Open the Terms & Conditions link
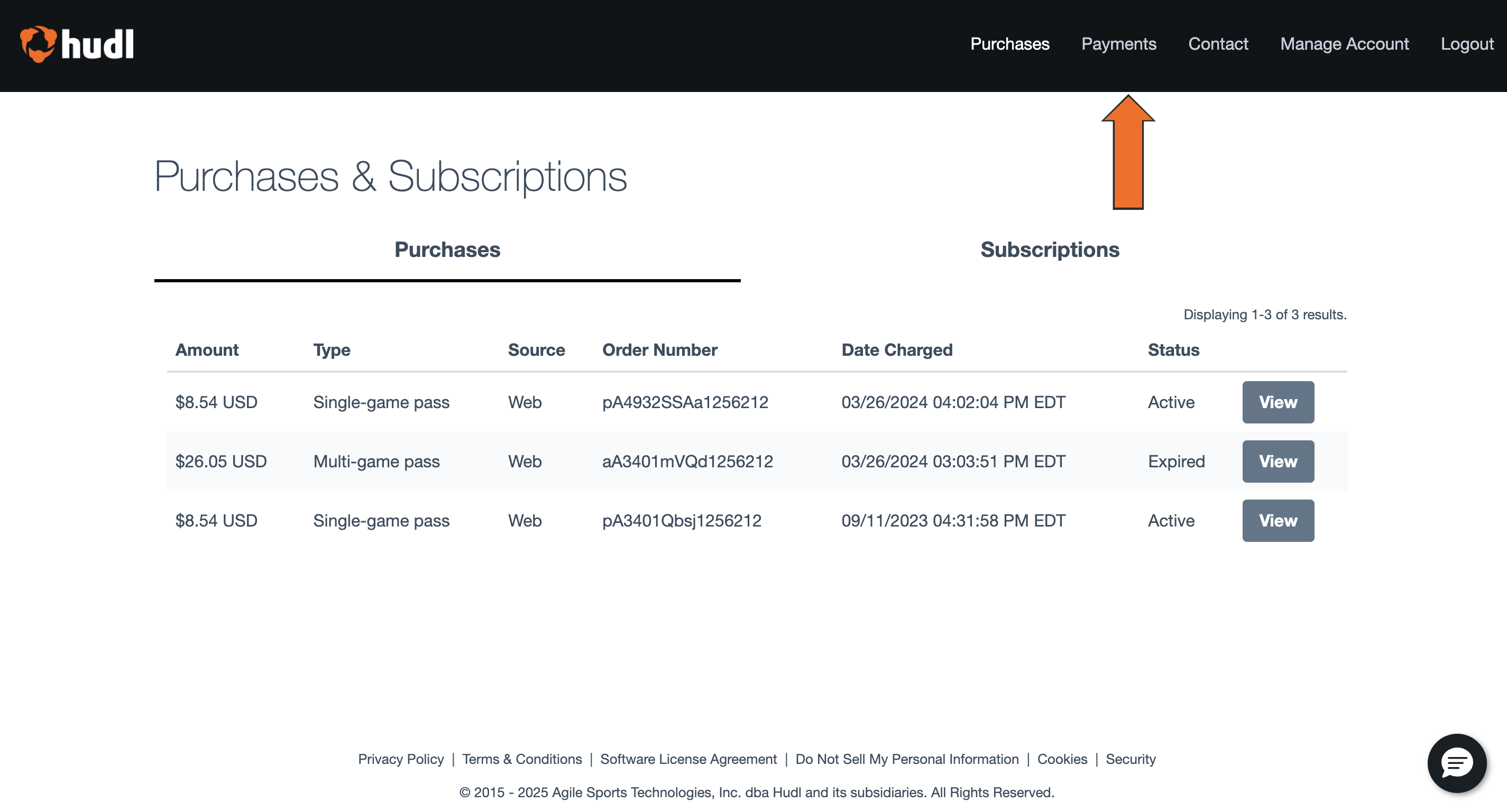The width and height of the screenshot is (1507, 812). (522, 759)
